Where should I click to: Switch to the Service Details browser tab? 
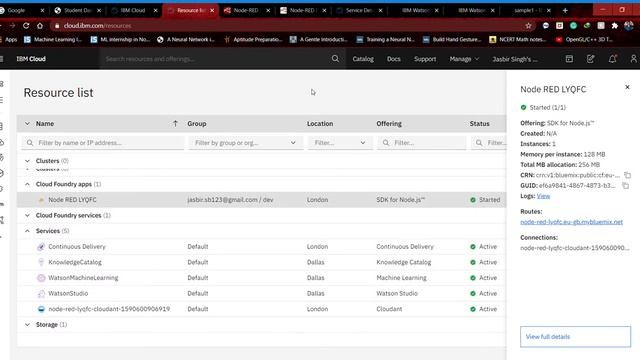pyautogui.click(x=359, y=10)
